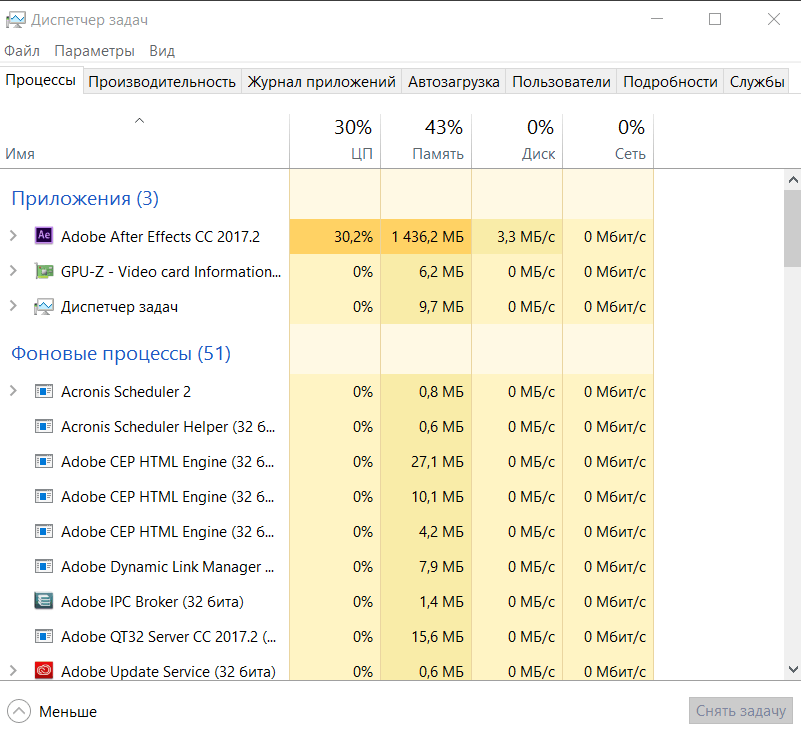The height and width of the screenshot is (732, 801).
Task: Open the Параметры menu
Action: pos(95,51)
